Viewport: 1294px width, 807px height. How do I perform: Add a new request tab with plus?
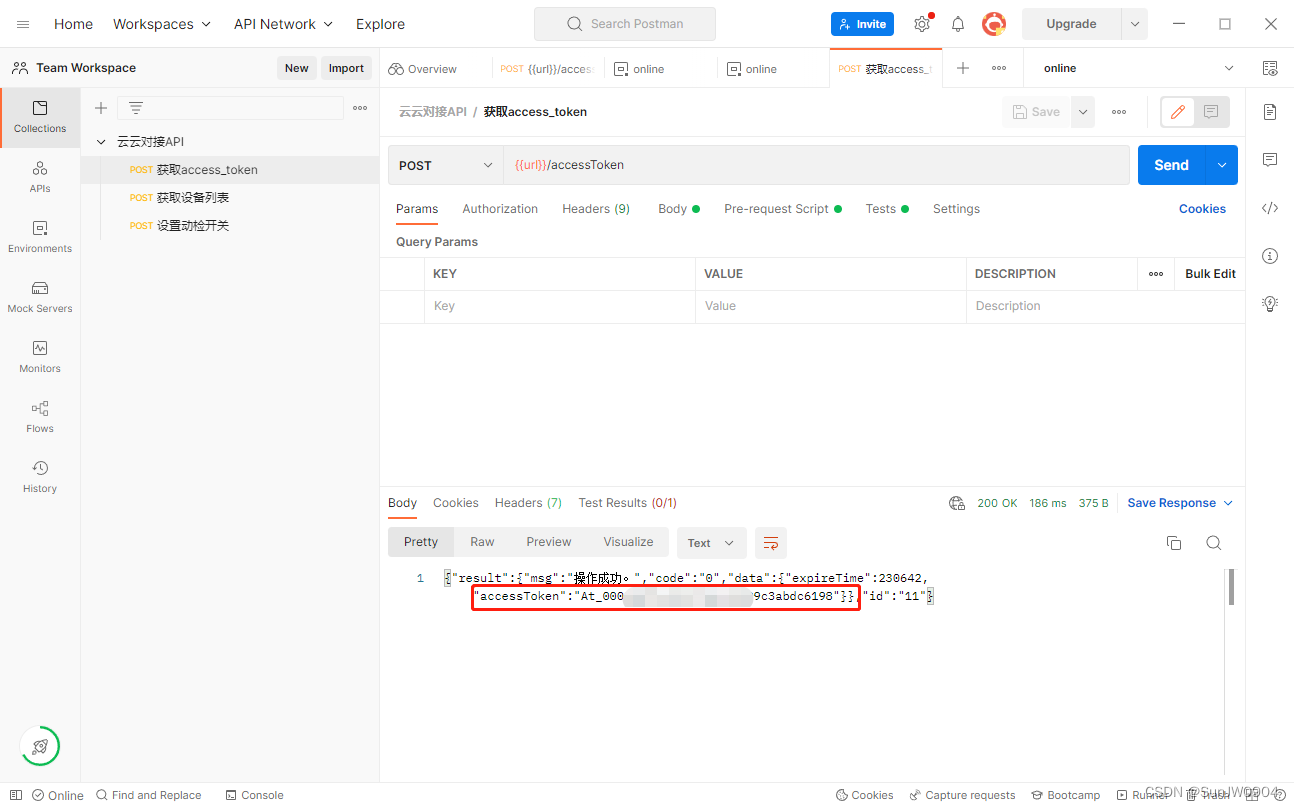(963, 68)
